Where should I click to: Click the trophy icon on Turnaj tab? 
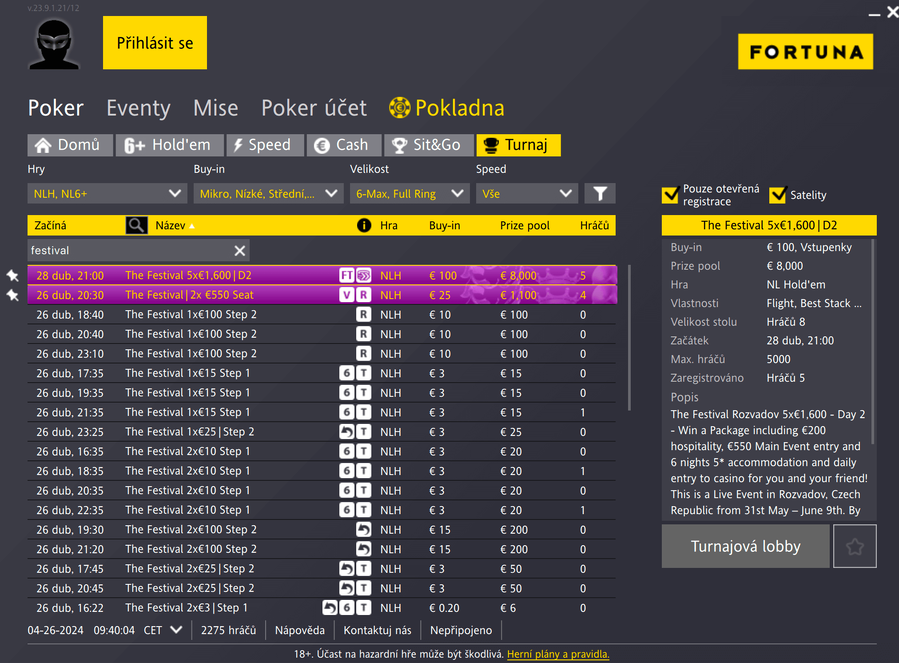coord(491,145)
